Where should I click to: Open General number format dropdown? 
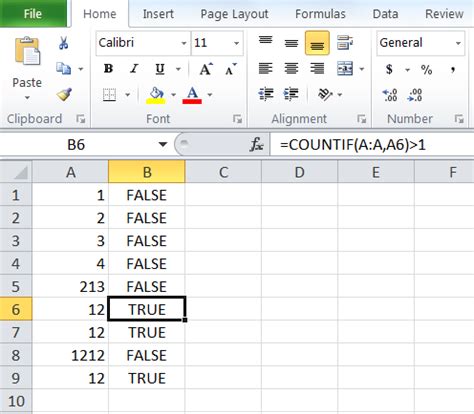pos(458,43)
